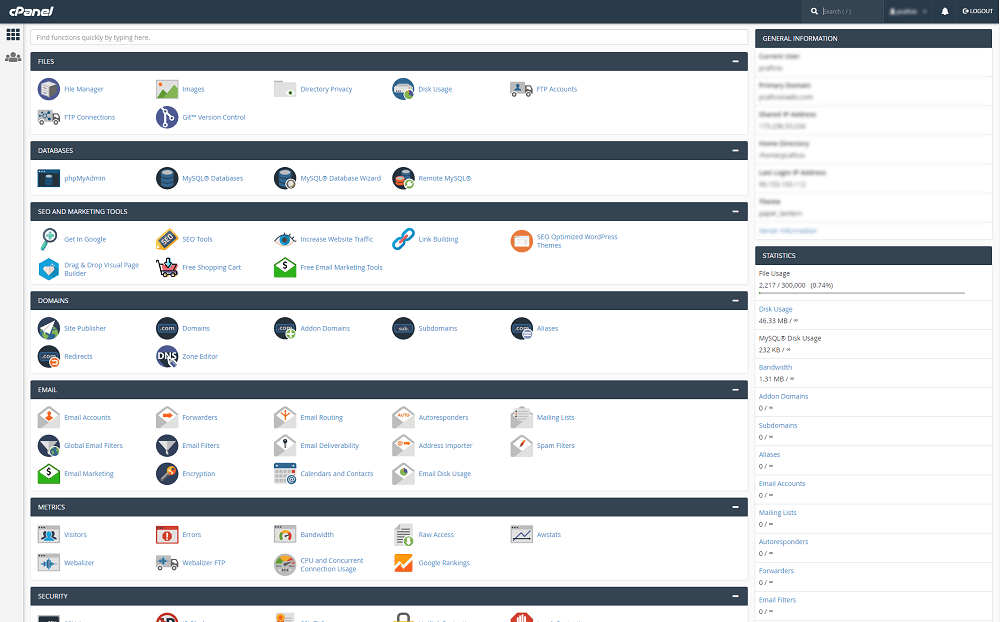Collapse the Domains section
Image resolution: width=1000 pixels, height=622 pixels.
pos(735,300)
